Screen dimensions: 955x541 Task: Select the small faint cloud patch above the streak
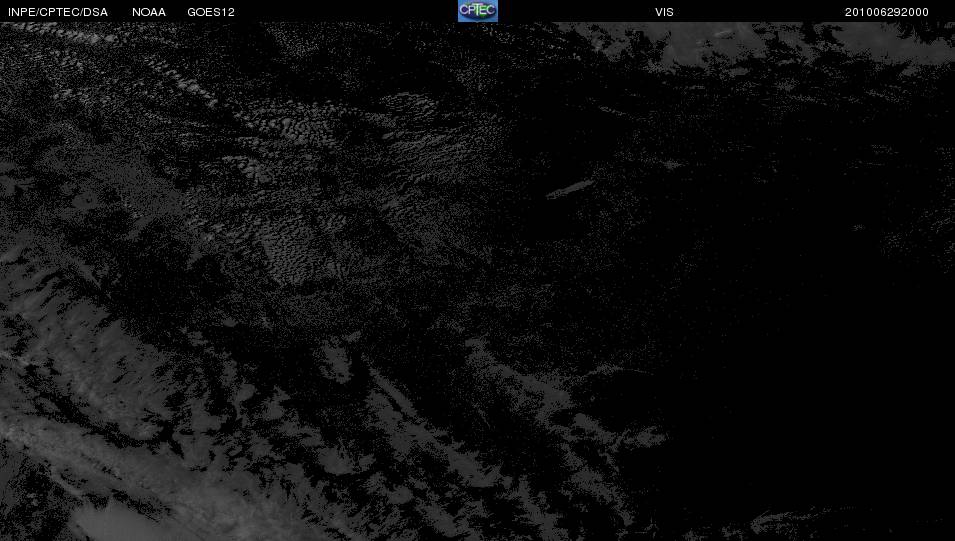(x=670, y=164)
